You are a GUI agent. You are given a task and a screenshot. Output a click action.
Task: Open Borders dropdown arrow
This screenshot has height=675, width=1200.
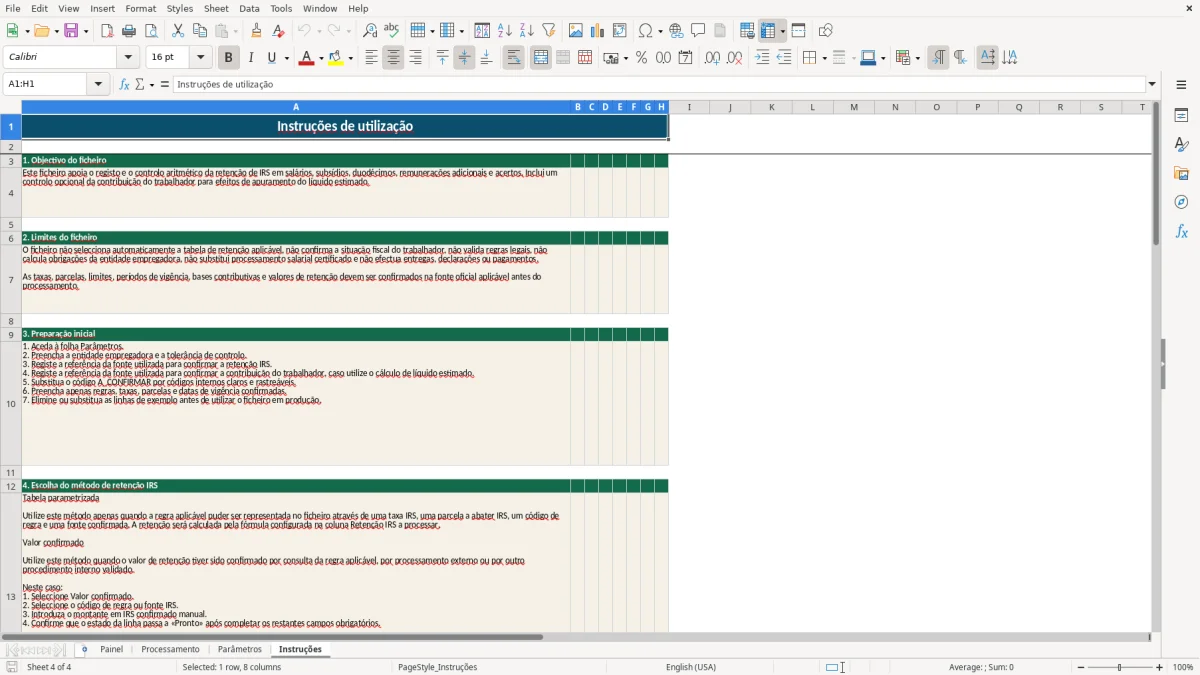[824, 58]
